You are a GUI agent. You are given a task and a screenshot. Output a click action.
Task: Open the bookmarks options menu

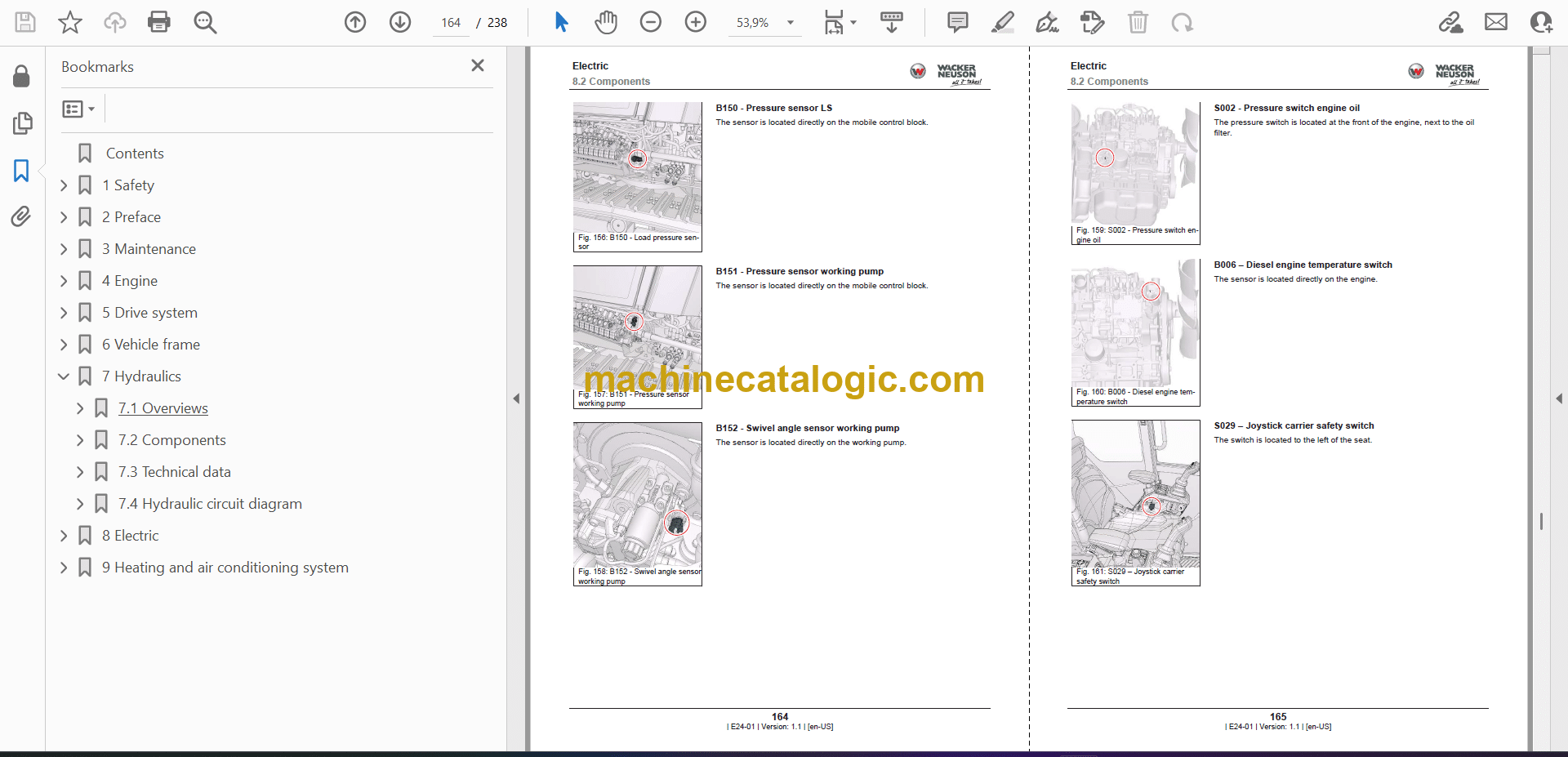(x=78, y=109)
